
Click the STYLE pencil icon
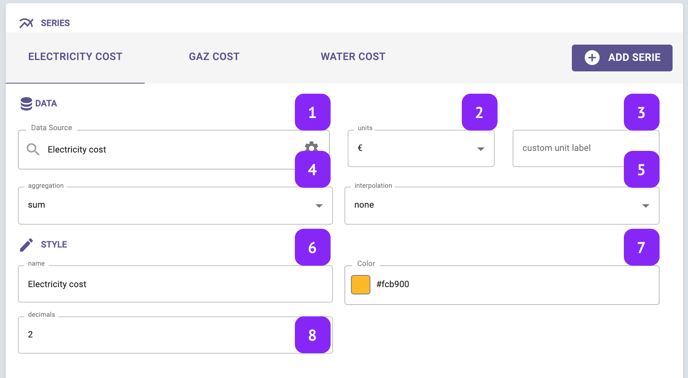26,245
